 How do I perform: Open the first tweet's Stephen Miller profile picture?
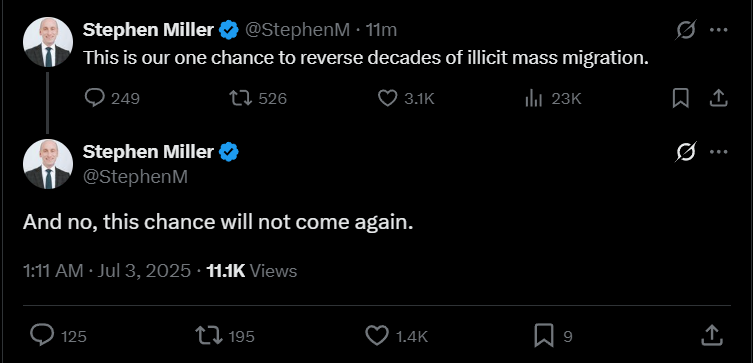point(48,42)
